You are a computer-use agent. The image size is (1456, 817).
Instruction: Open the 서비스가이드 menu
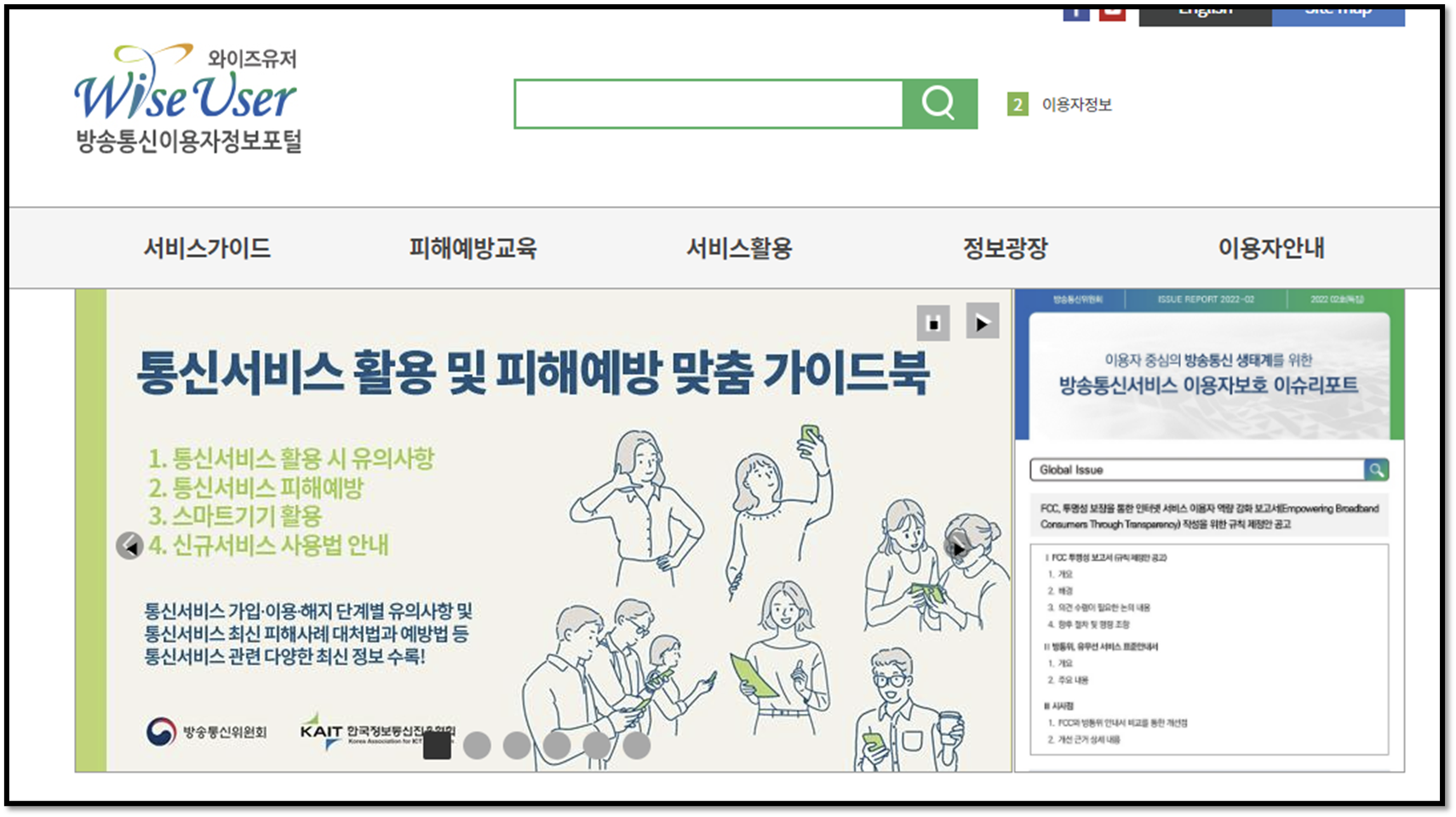(x=209, y=249)
